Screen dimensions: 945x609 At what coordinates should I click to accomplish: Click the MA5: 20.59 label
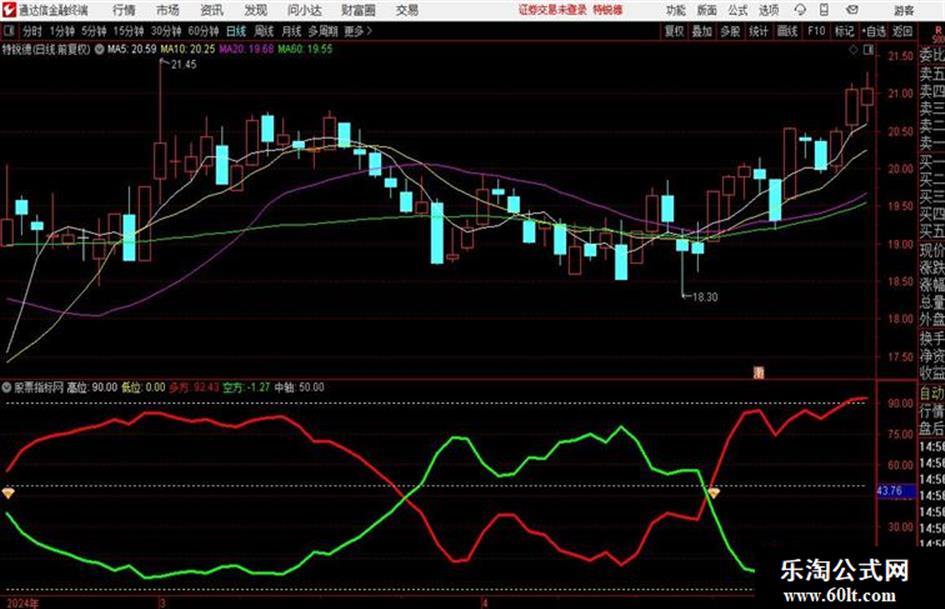(x=132, y=49)
